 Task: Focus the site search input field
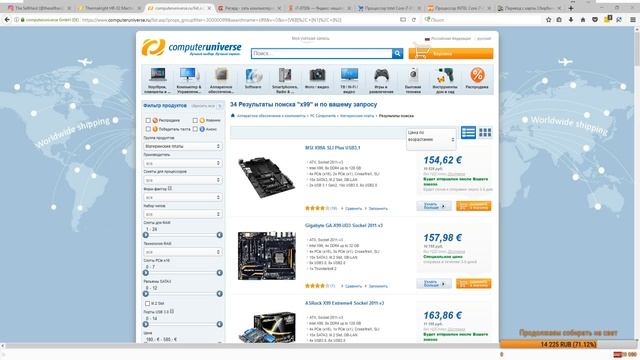(x=322, y=53)
